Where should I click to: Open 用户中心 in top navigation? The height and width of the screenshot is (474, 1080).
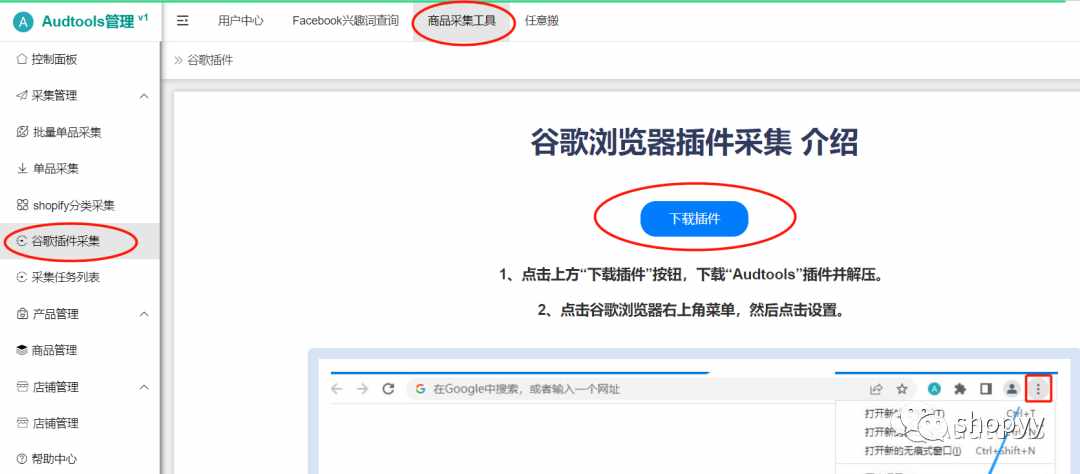[x=240, y=21]
